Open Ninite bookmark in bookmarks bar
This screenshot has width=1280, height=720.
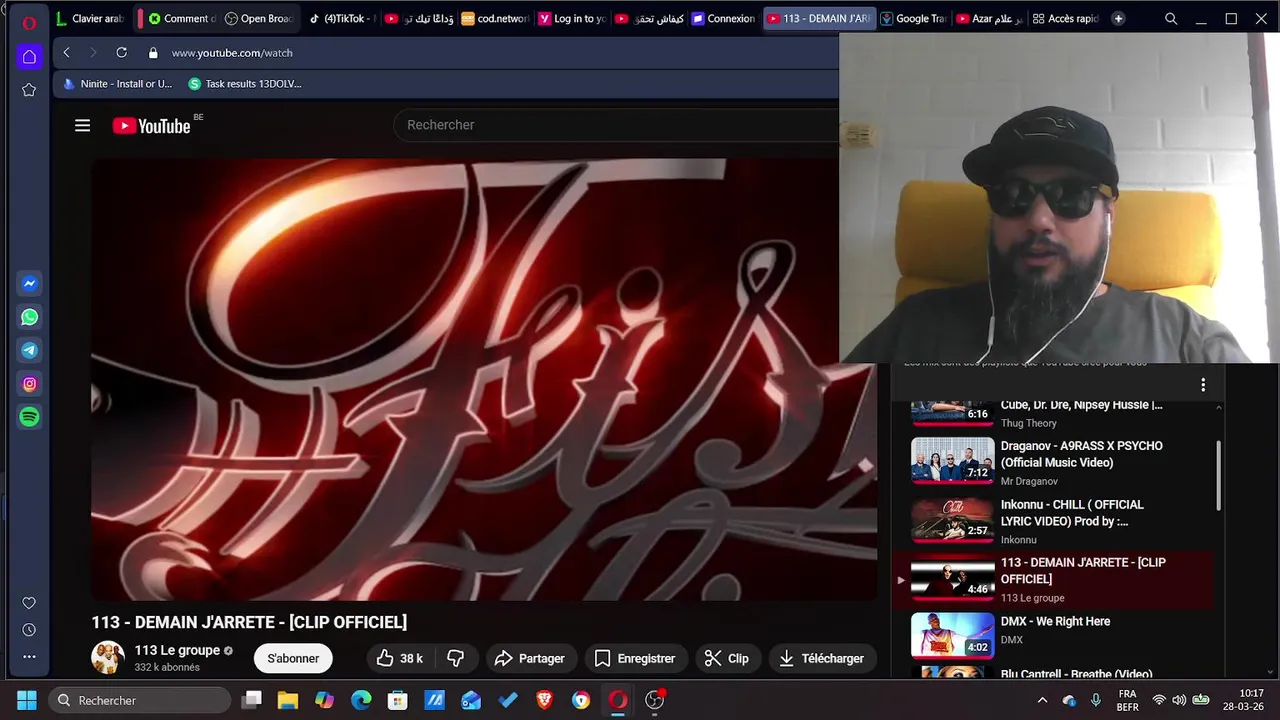[117, 84]
